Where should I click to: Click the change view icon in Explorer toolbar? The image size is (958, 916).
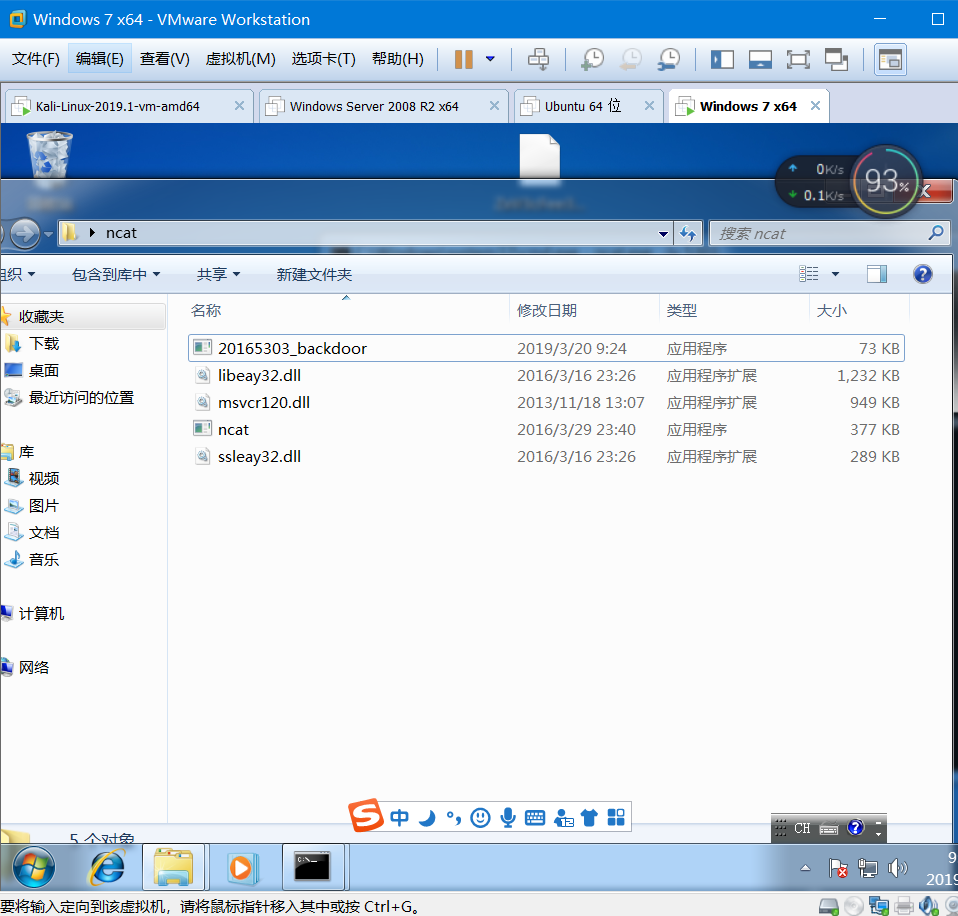(808, 274)
